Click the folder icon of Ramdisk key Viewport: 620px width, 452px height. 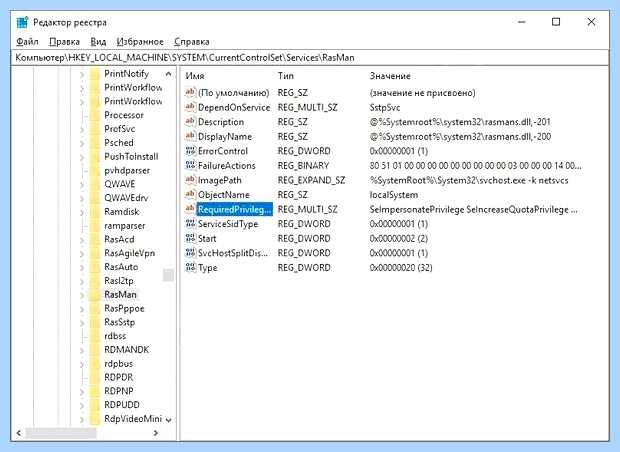point(94,212)
